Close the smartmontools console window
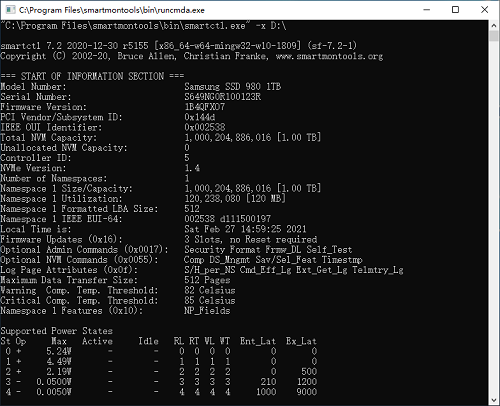The image size is (500, 406). coord(484,10)
